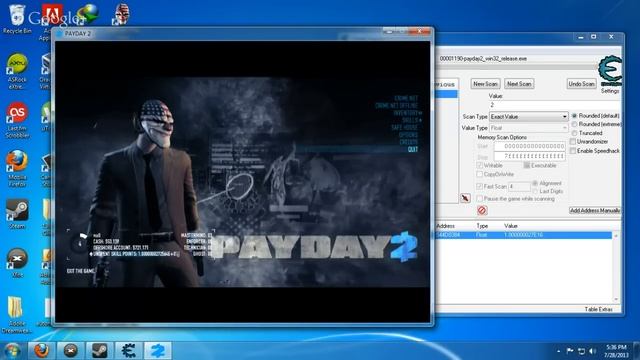Open the Xfire desktop shortcut

(x=17, y=262)
